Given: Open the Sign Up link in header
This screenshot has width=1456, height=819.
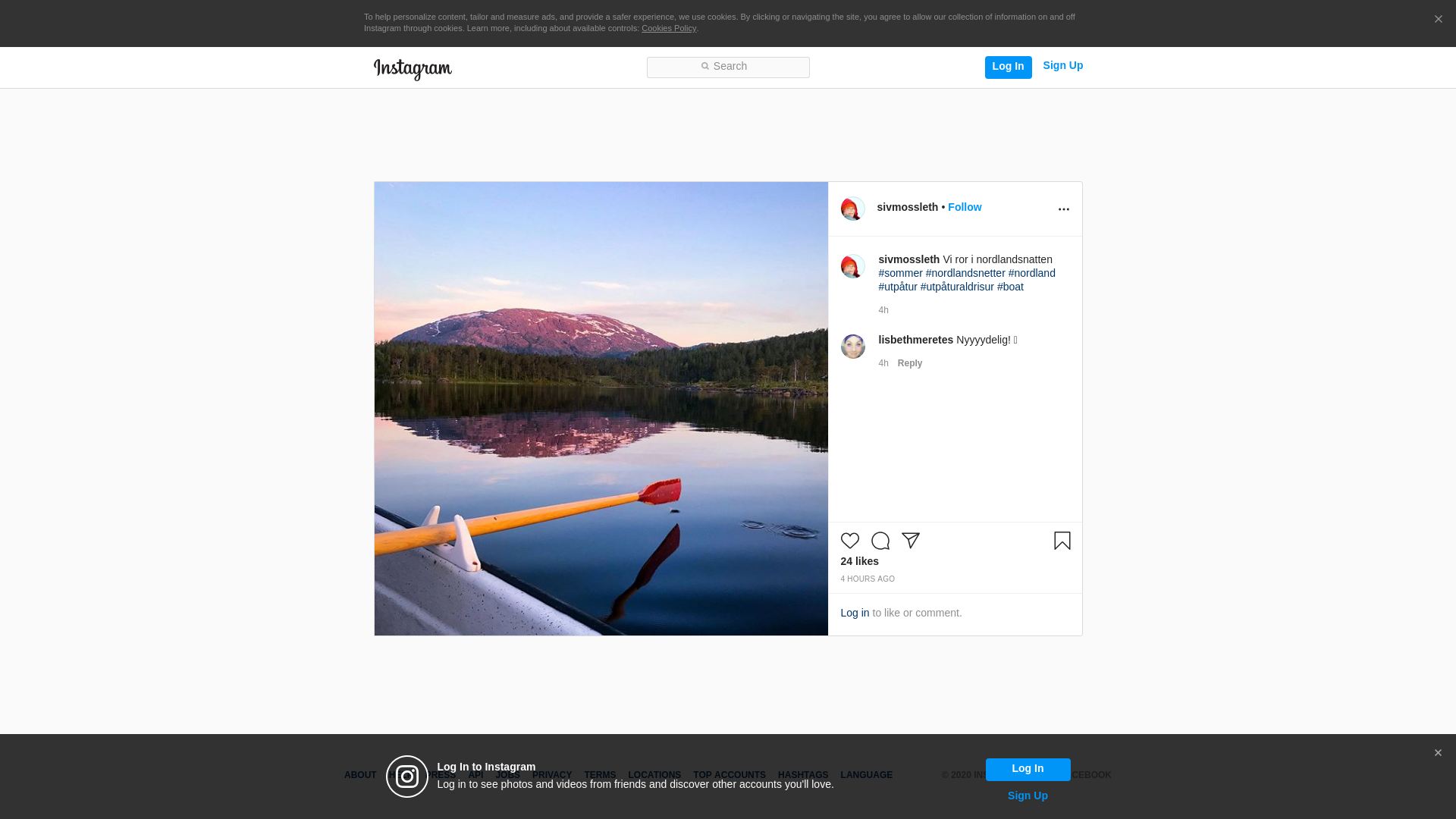Looking at the screenshot, I should tap(1062, 65).
